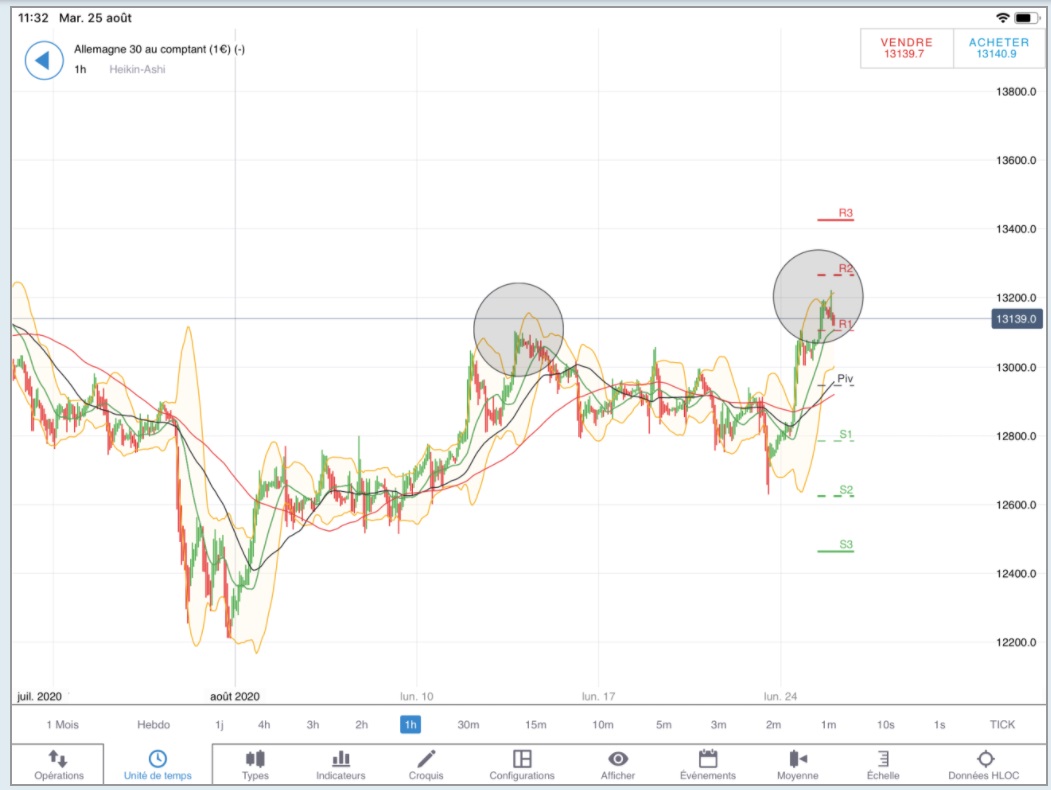Select the 3h timeframe
Screen dimensions: 1051x790
coord(313,724)
